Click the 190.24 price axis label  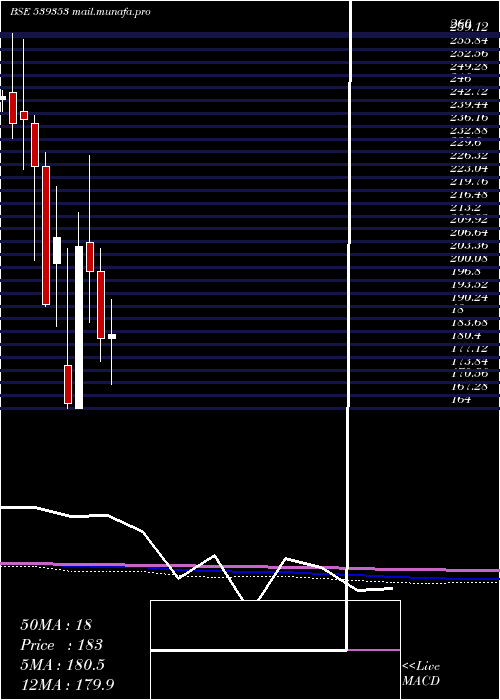point(468,297)
